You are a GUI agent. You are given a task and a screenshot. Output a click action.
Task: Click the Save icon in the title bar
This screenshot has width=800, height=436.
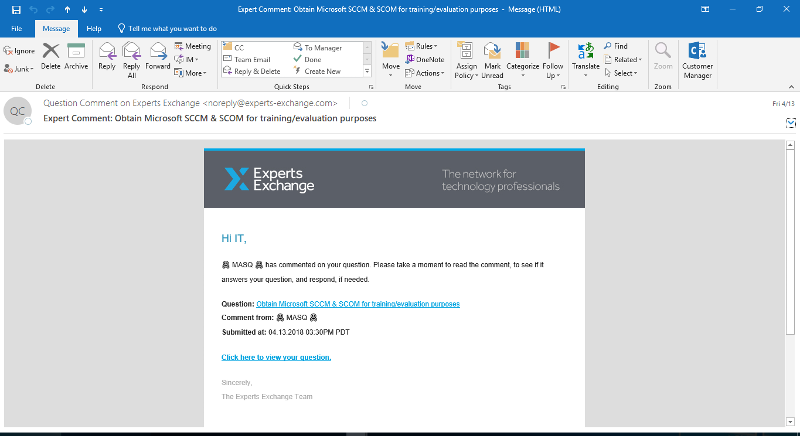pyautogui.click(x=16, y=10)
